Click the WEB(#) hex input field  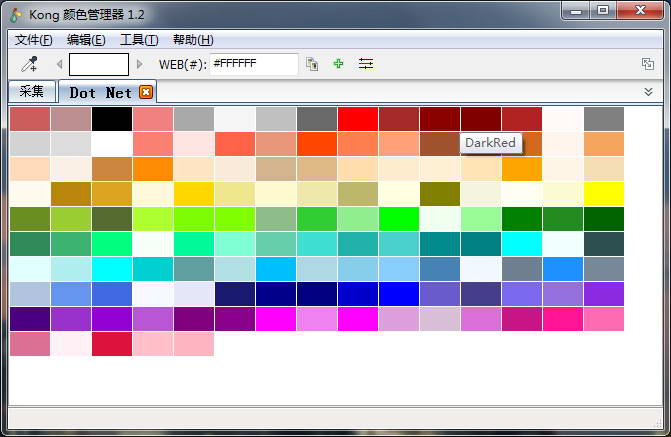[254, 64]
